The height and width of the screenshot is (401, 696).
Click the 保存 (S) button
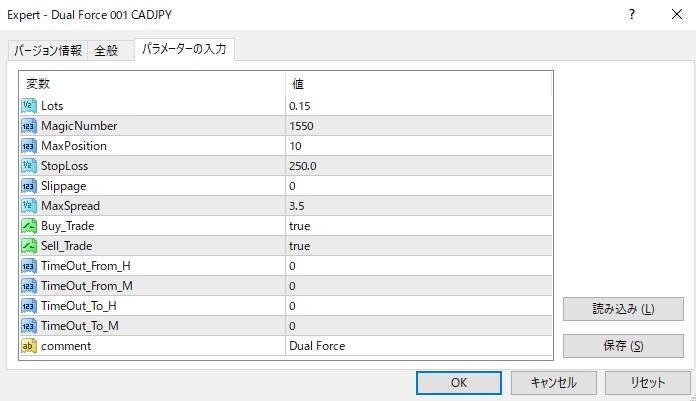(624, 345)
